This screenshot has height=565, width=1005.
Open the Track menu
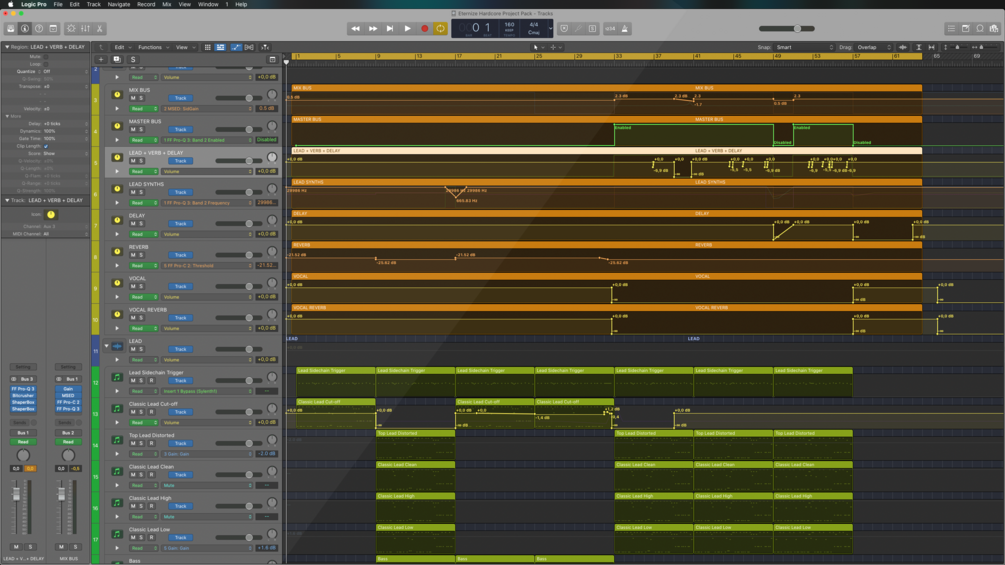tap(94, 4)
